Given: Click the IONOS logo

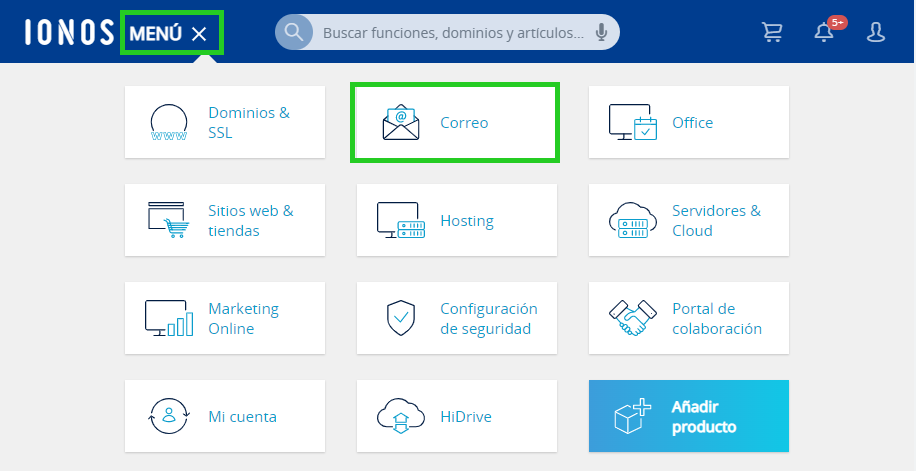Looking at the screenshot, I should click(69, 33).
